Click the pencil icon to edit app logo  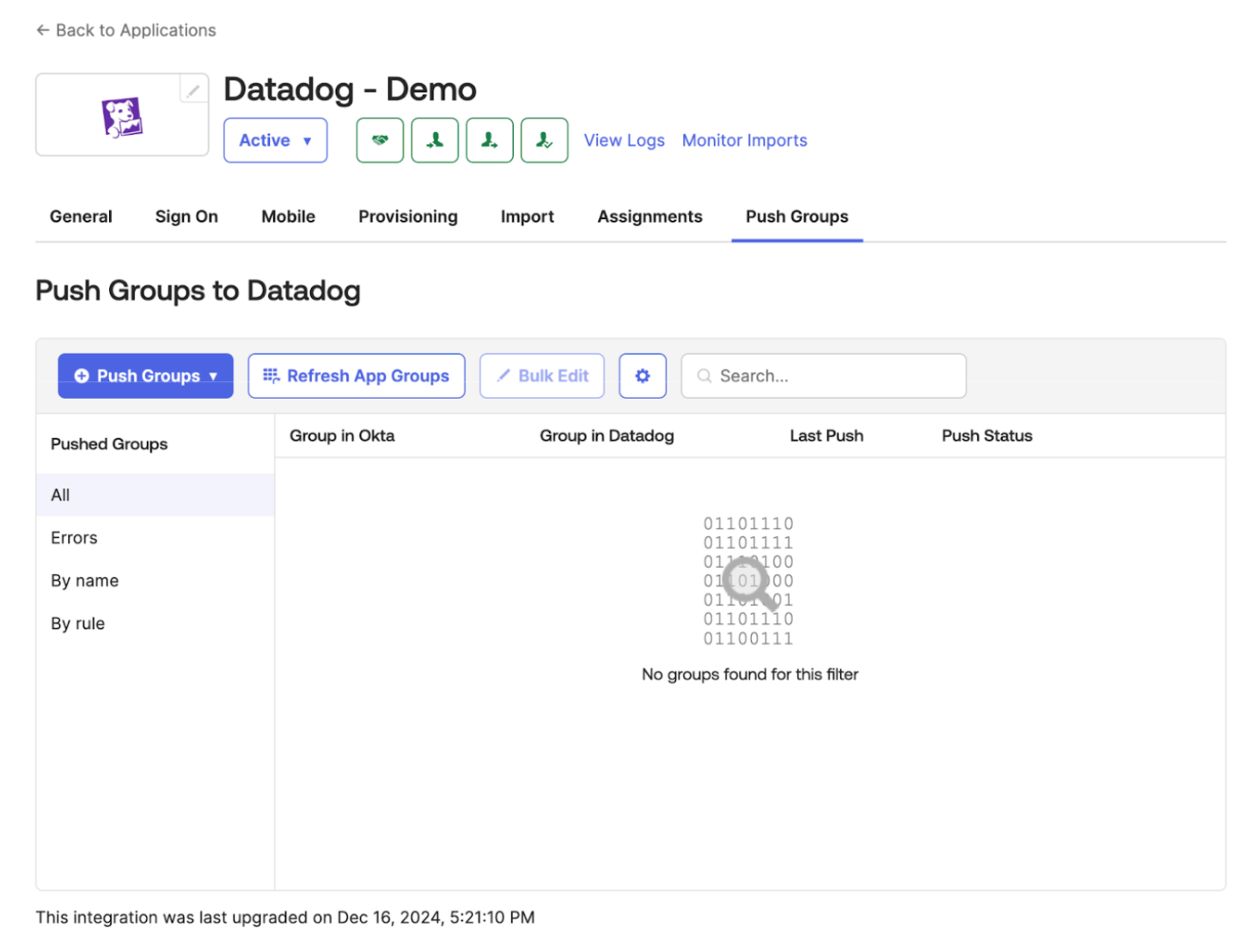pos(193,89)
